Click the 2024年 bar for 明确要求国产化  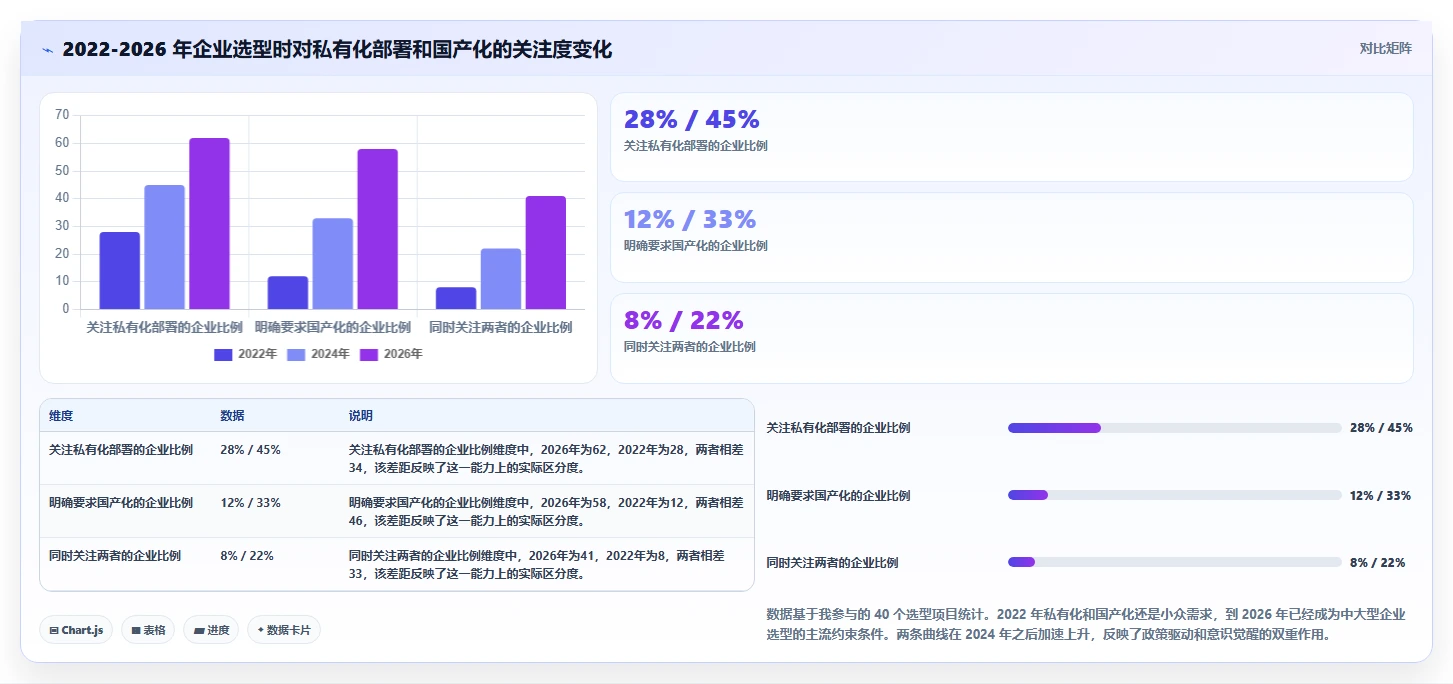click(333, 263)
